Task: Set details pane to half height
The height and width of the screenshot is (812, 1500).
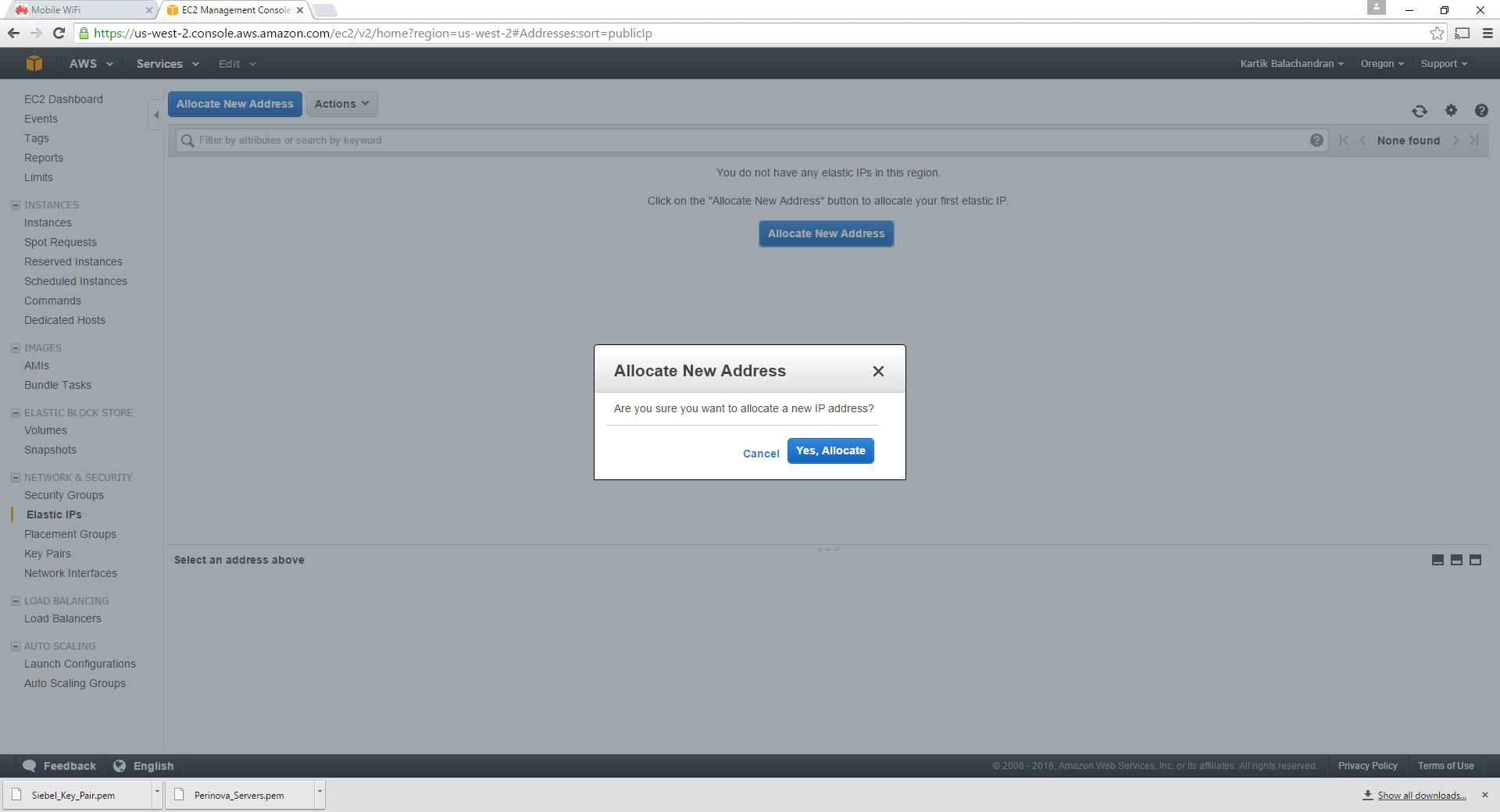Action: pos(1456,560)
